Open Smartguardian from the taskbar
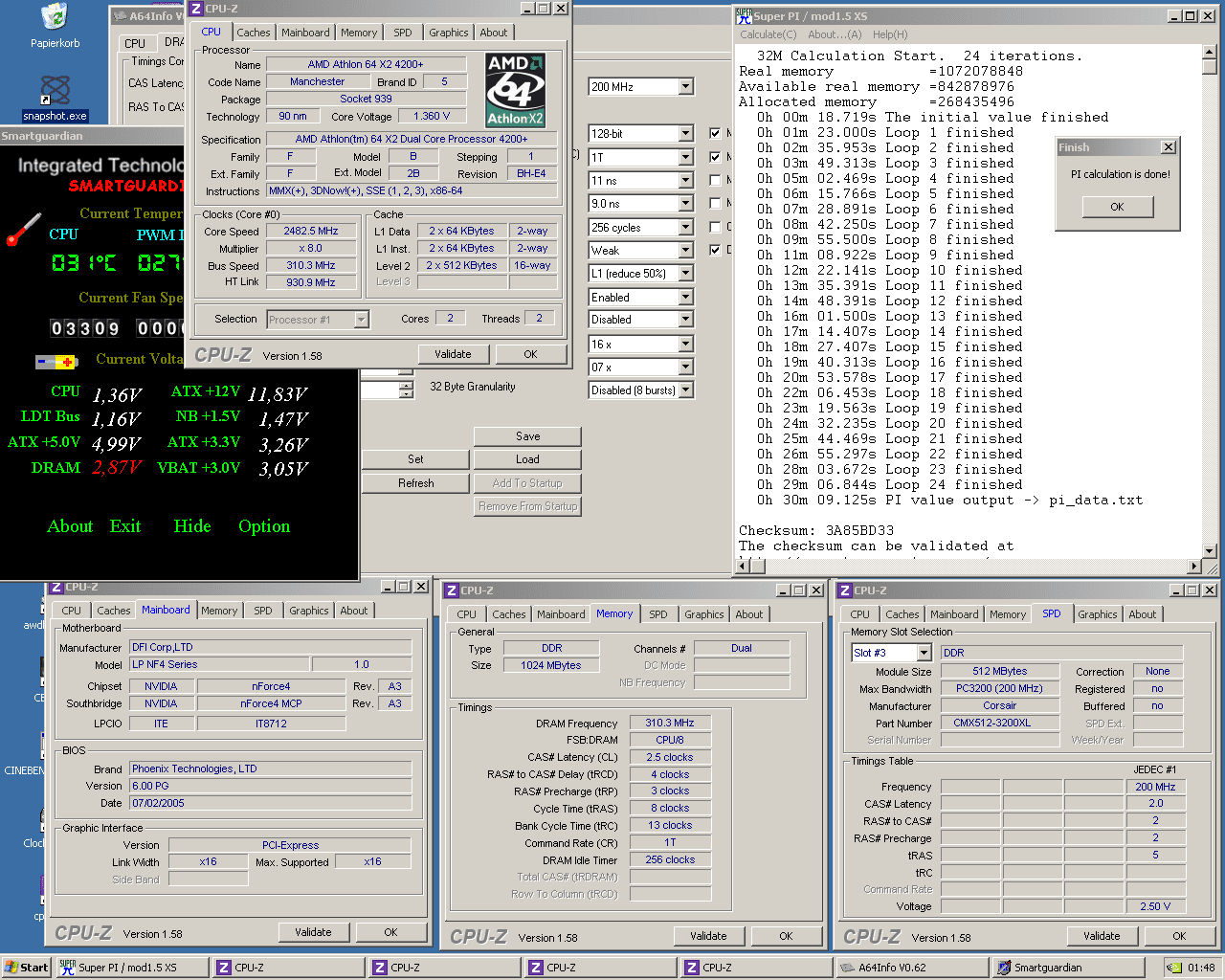 [x=1066, y=968]
